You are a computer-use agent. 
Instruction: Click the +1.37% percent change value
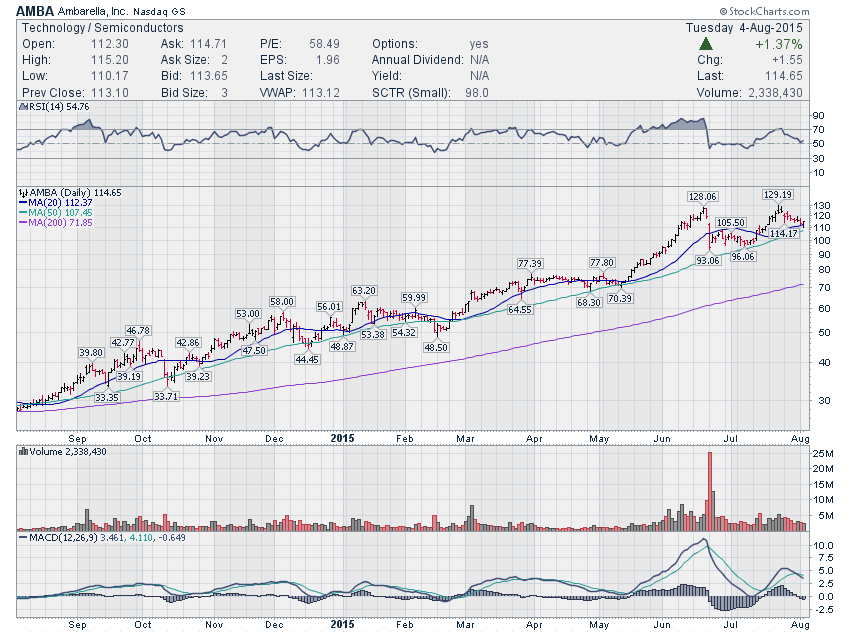[x=778, y=44]
